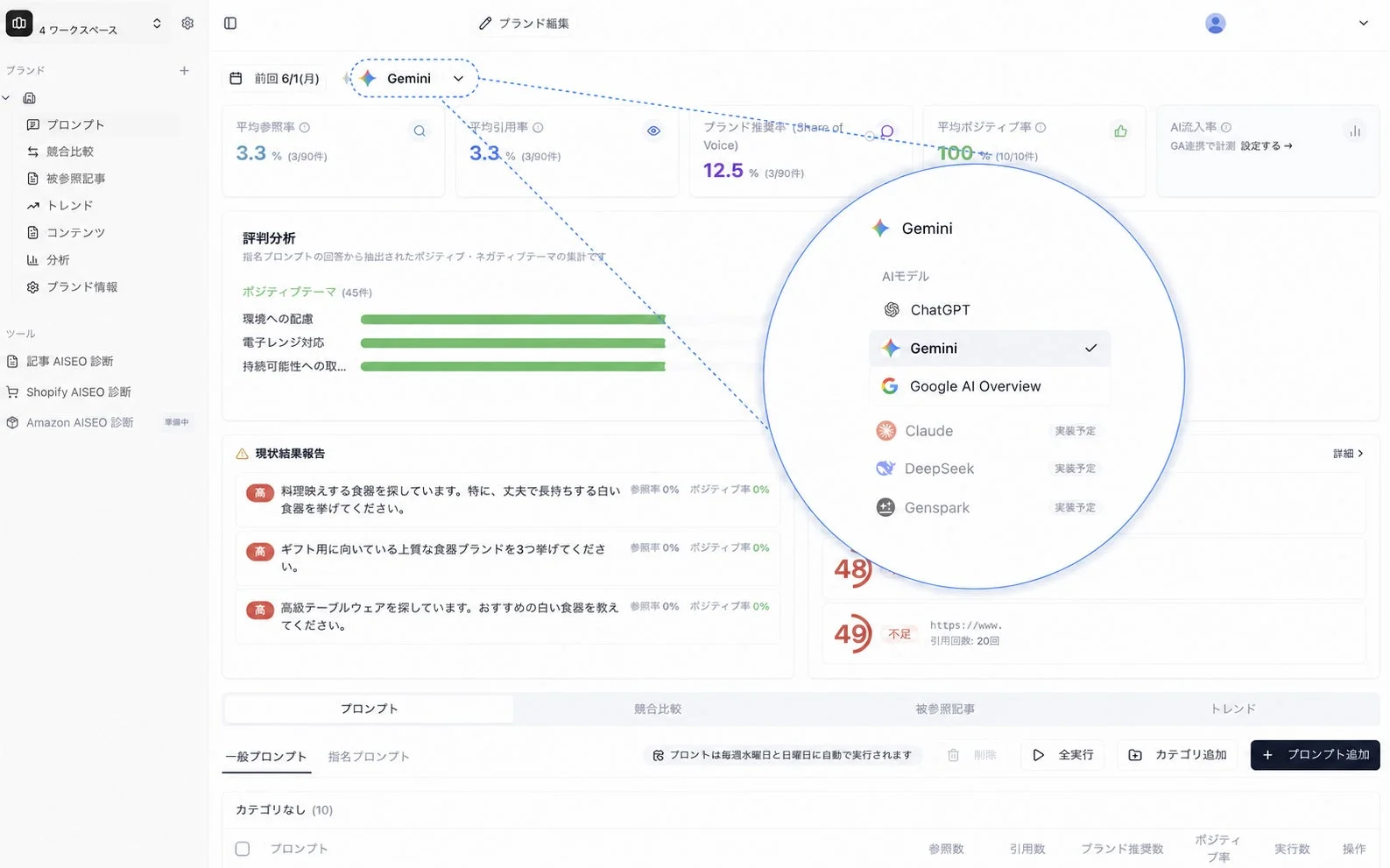Click the 電子レンジ対応 green bar
1390x868 pixels.
(513, 343)
